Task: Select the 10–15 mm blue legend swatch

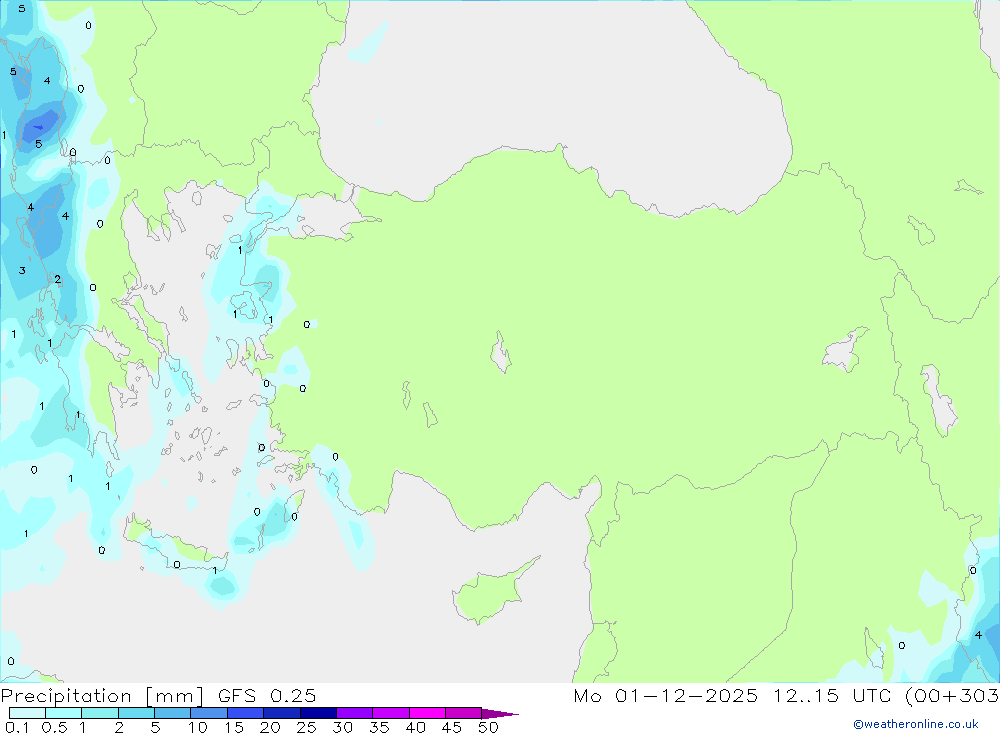Action: (209, 713)
